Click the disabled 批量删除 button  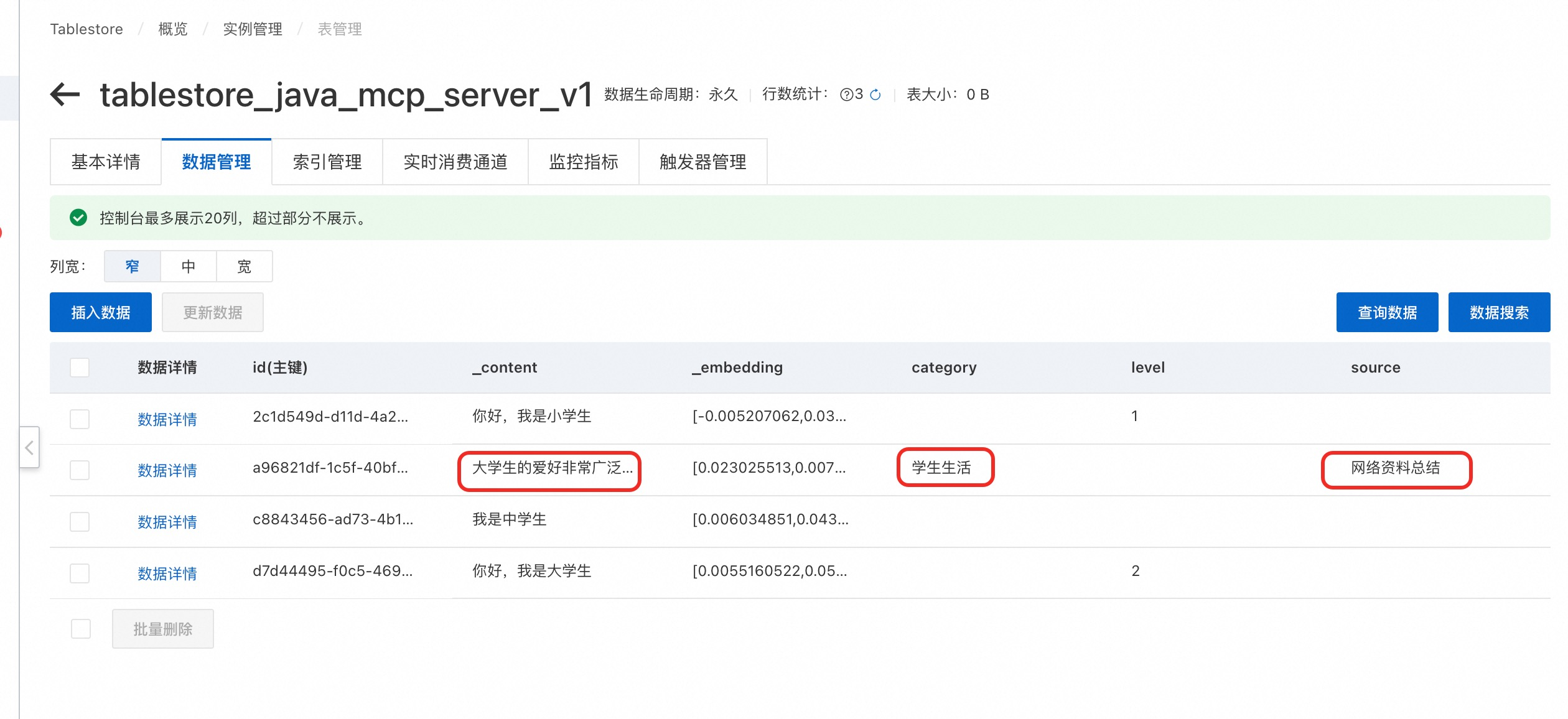162,629
